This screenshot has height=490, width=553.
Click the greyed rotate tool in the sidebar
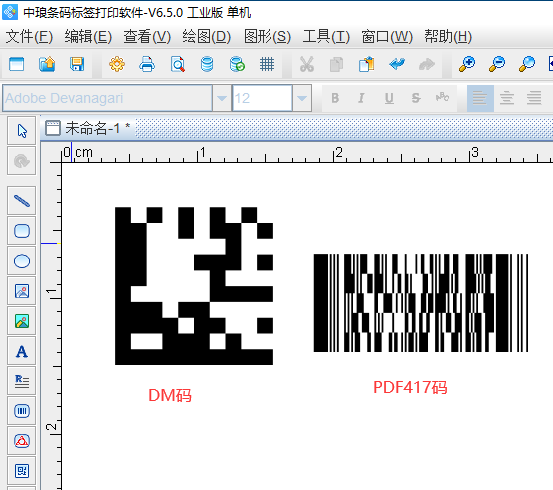click(x=22, y=161)
